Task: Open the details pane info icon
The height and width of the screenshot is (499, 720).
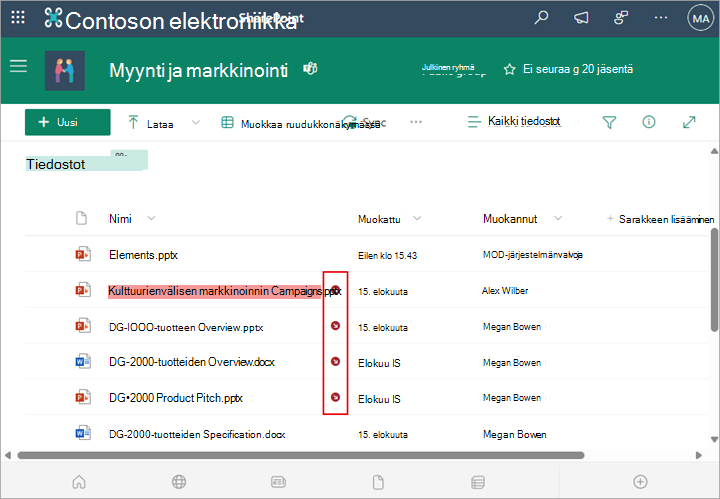Action: [649, 122]
